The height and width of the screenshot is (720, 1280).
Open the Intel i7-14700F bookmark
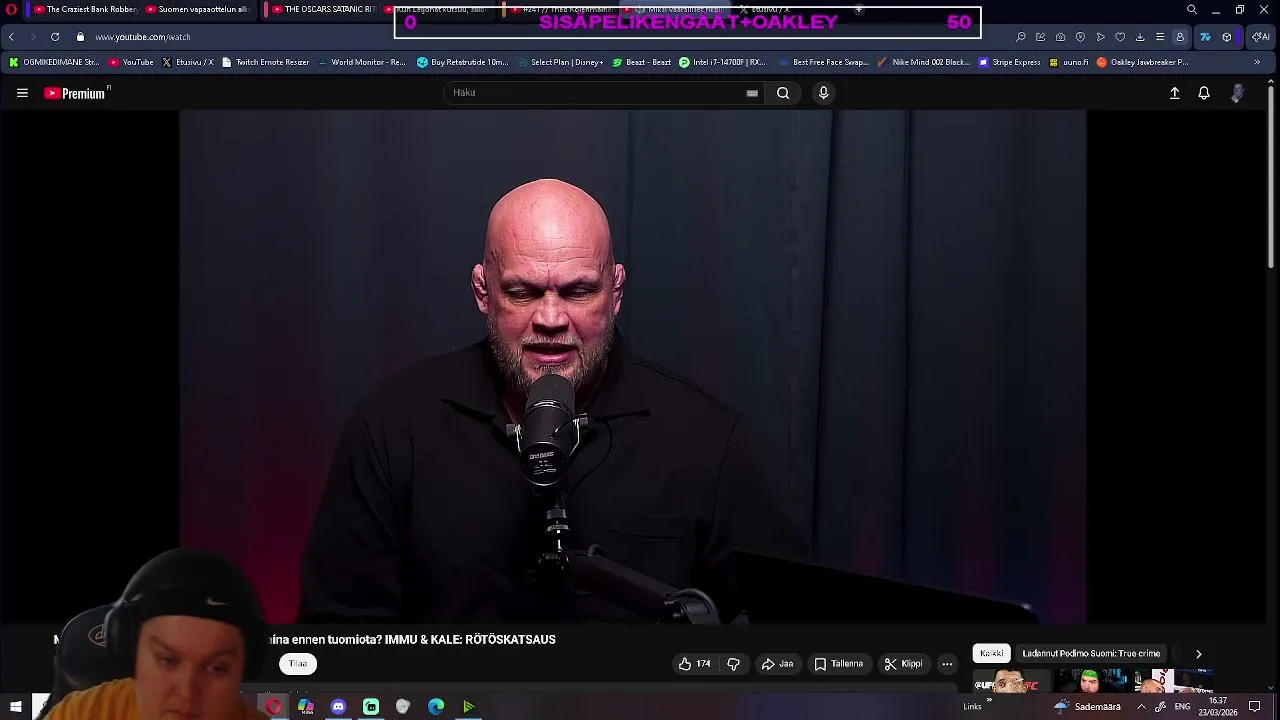pos(722,62)
